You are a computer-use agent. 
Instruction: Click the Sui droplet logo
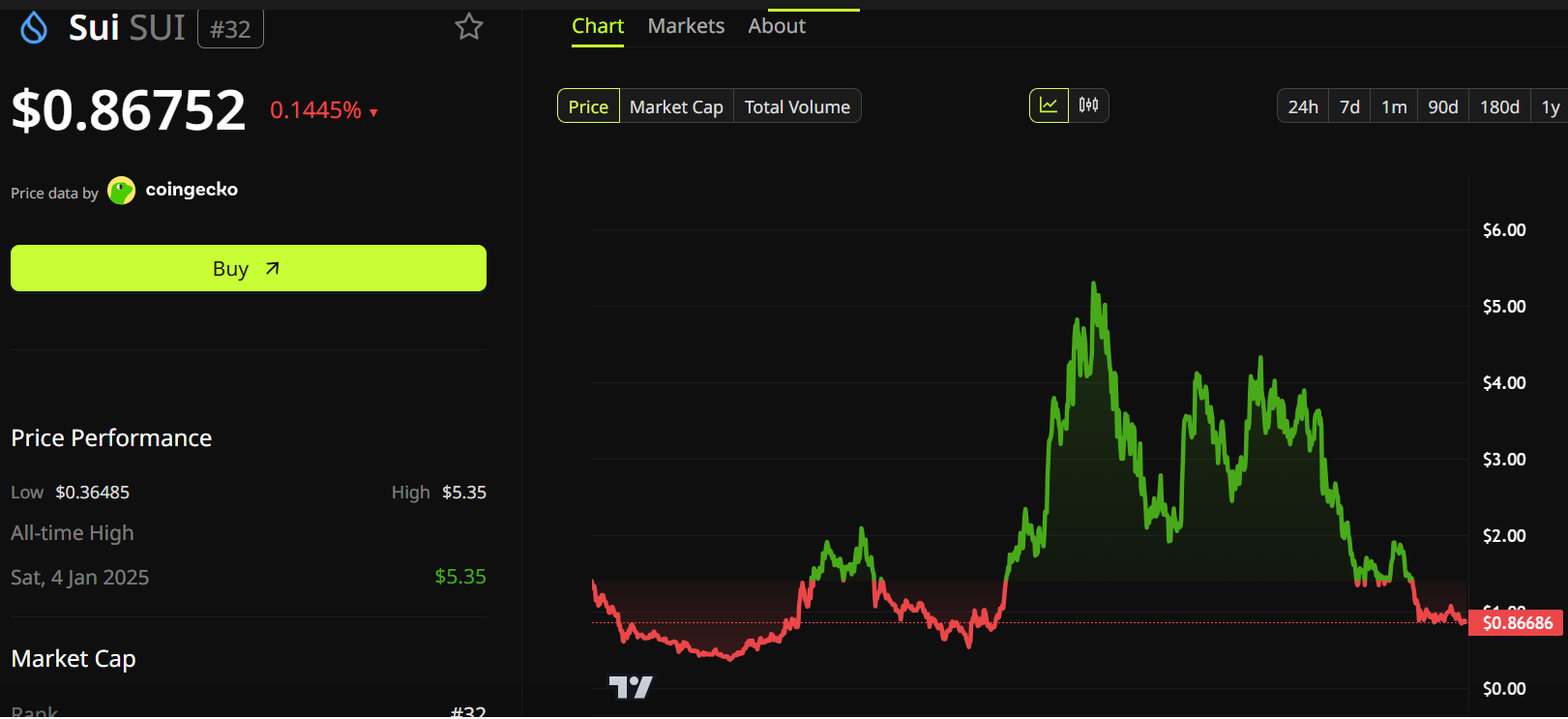click(34, 28)
